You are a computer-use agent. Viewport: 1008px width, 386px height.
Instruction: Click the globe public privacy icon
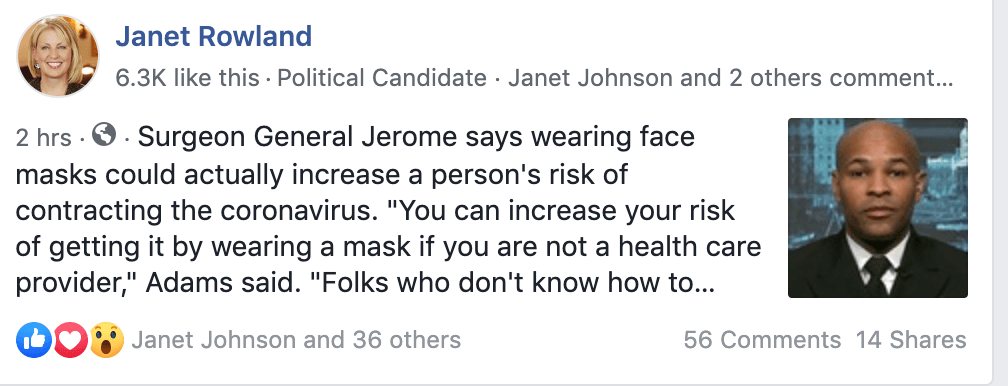coord(104,135)
